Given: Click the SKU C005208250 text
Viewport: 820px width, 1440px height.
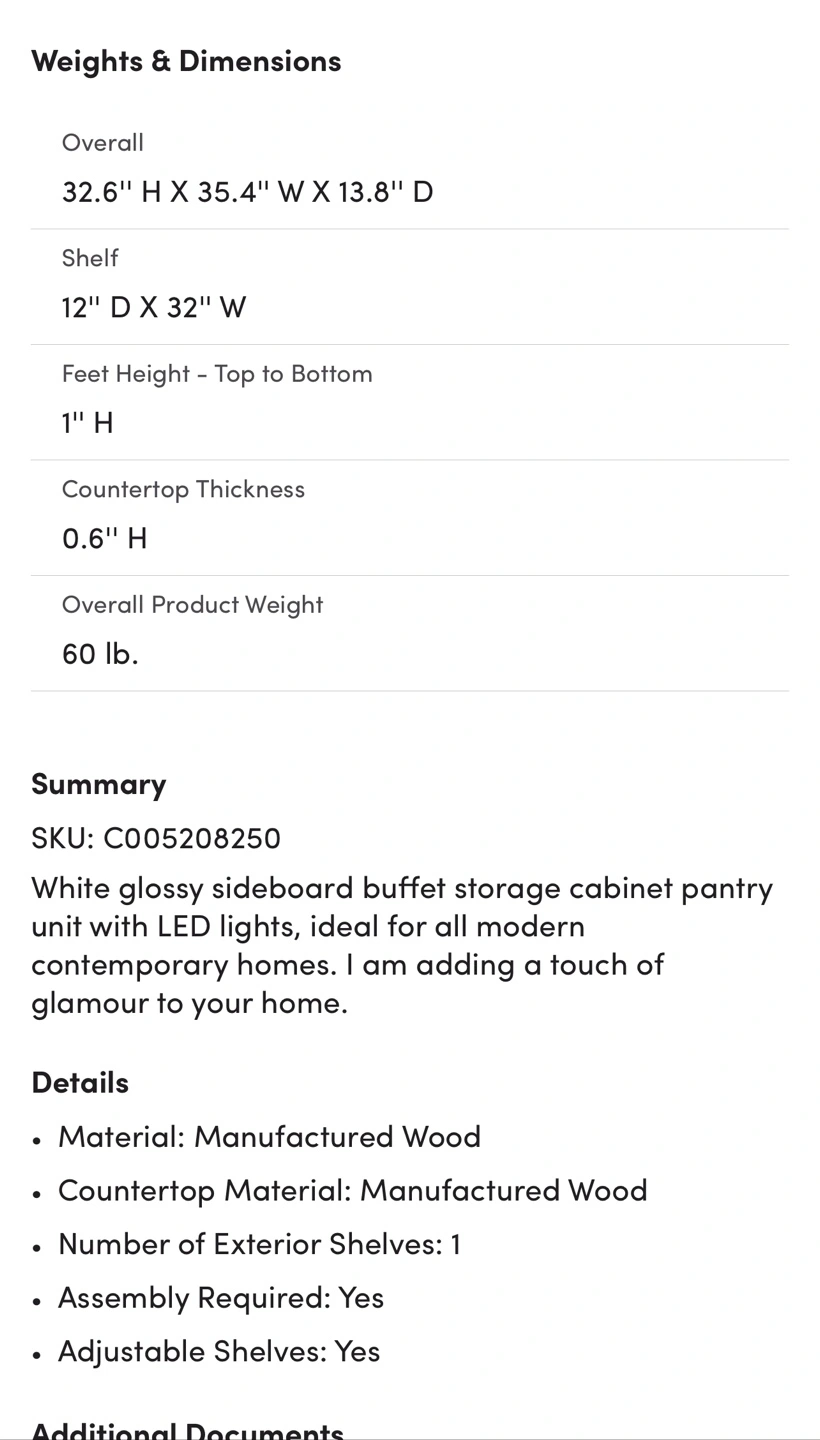Looking at the screenshot, I should (156, 837).
